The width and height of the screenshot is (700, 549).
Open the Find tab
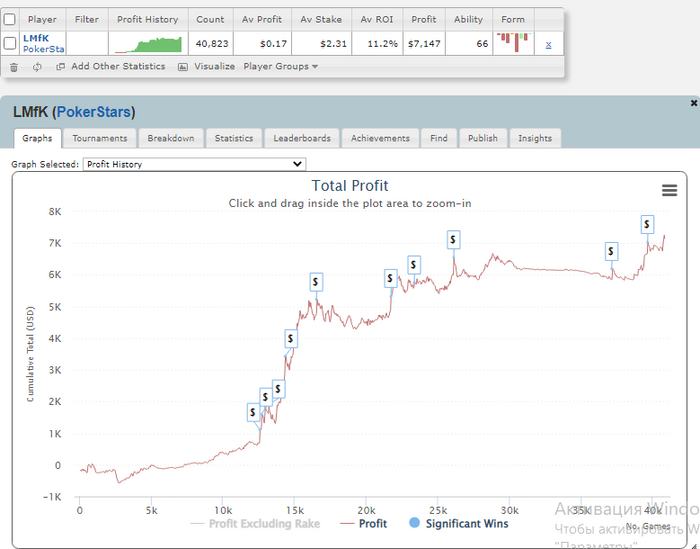[439, 138]
